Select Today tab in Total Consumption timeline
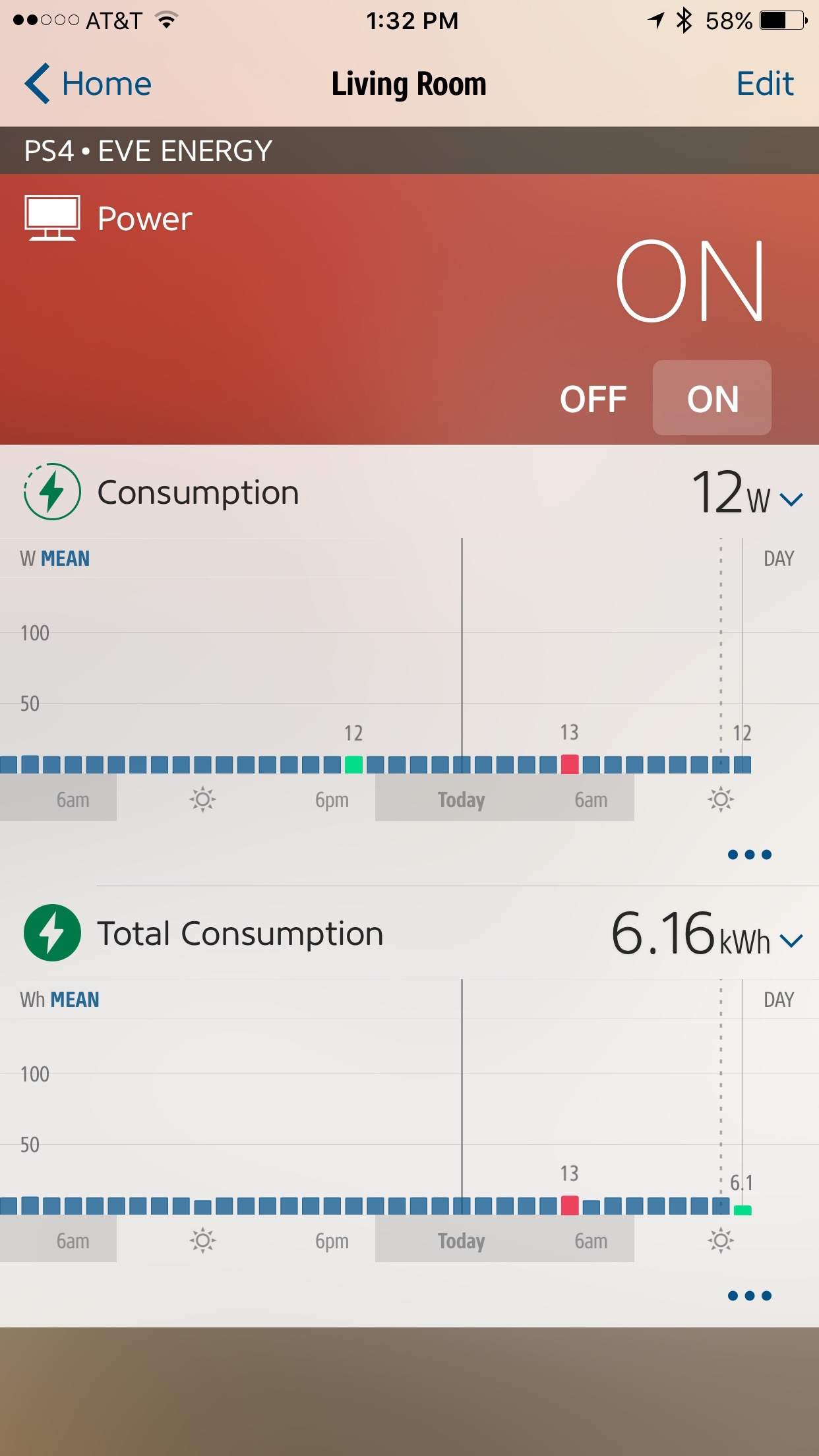 click(462, 1241)
